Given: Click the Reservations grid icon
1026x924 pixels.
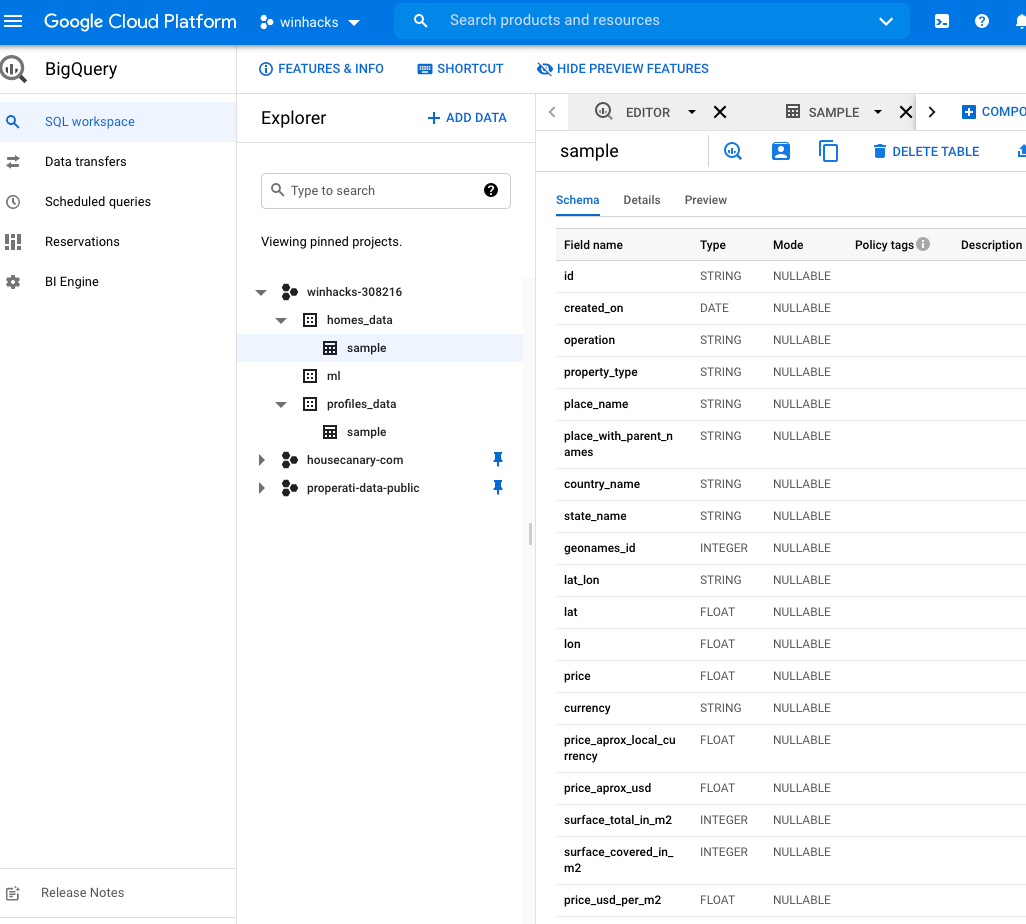Looking at the screenshot, I should [12, 241].
